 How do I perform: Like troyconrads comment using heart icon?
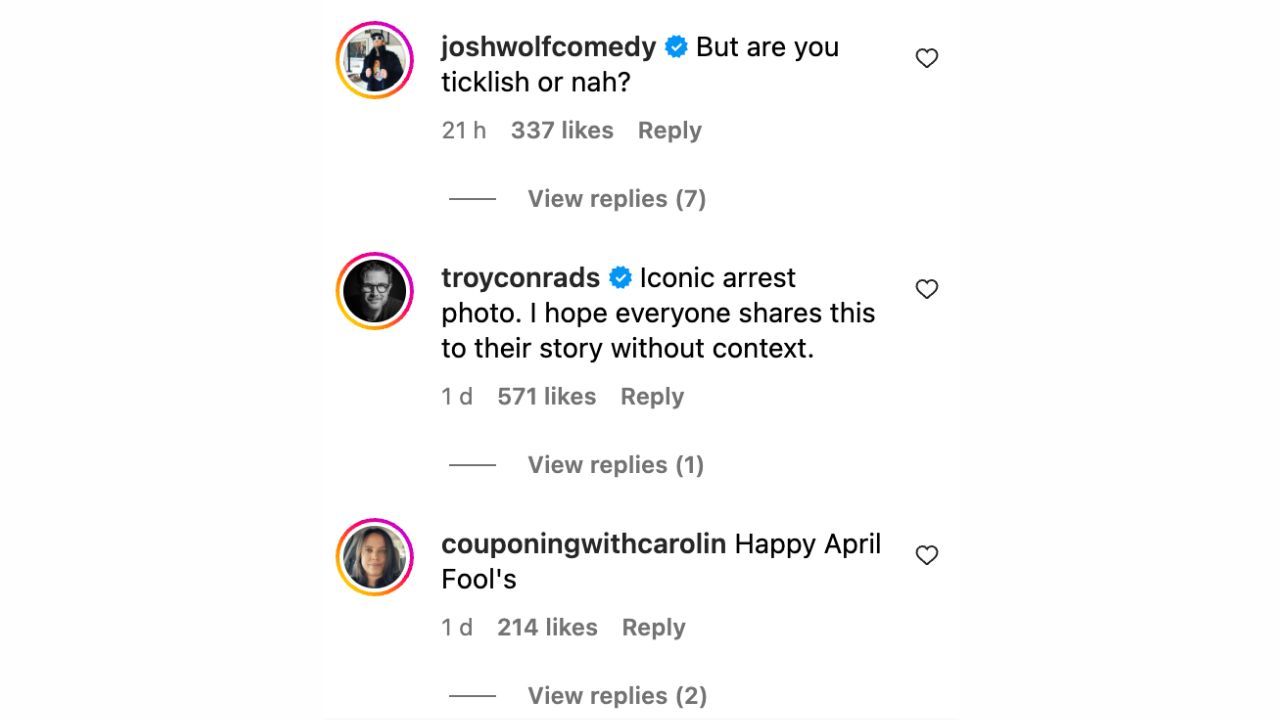pyautogui.click(x=927, y=289)
